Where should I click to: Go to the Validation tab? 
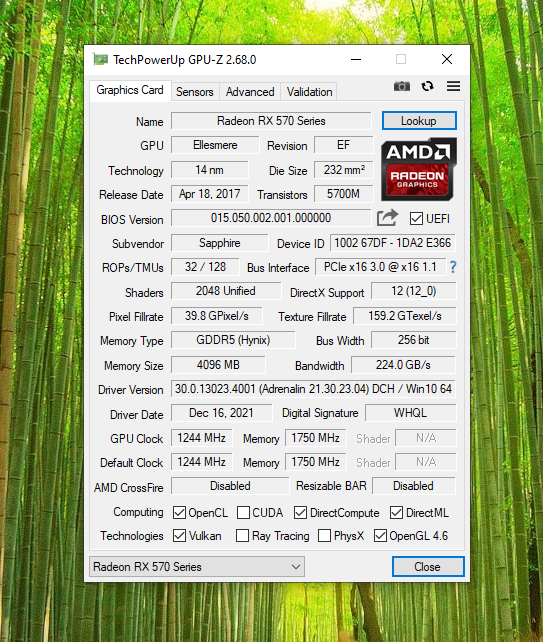pos(309,92)
